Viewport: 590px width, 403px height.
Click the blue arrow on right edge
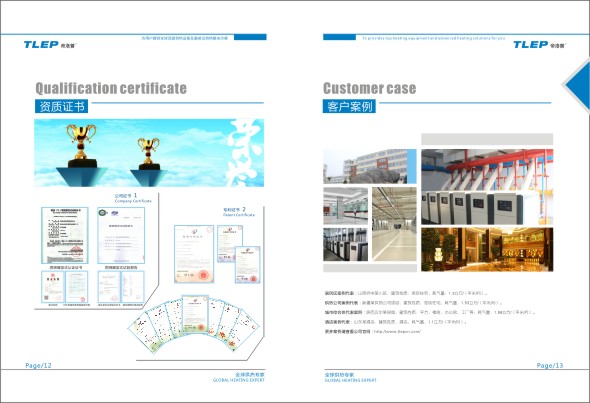(578, 85)
